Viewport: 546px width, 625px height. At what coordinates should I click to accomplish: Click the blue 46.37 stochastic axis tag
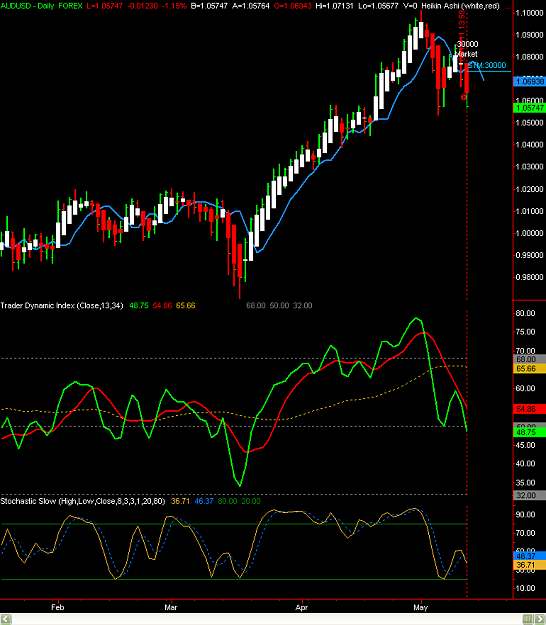530,556
